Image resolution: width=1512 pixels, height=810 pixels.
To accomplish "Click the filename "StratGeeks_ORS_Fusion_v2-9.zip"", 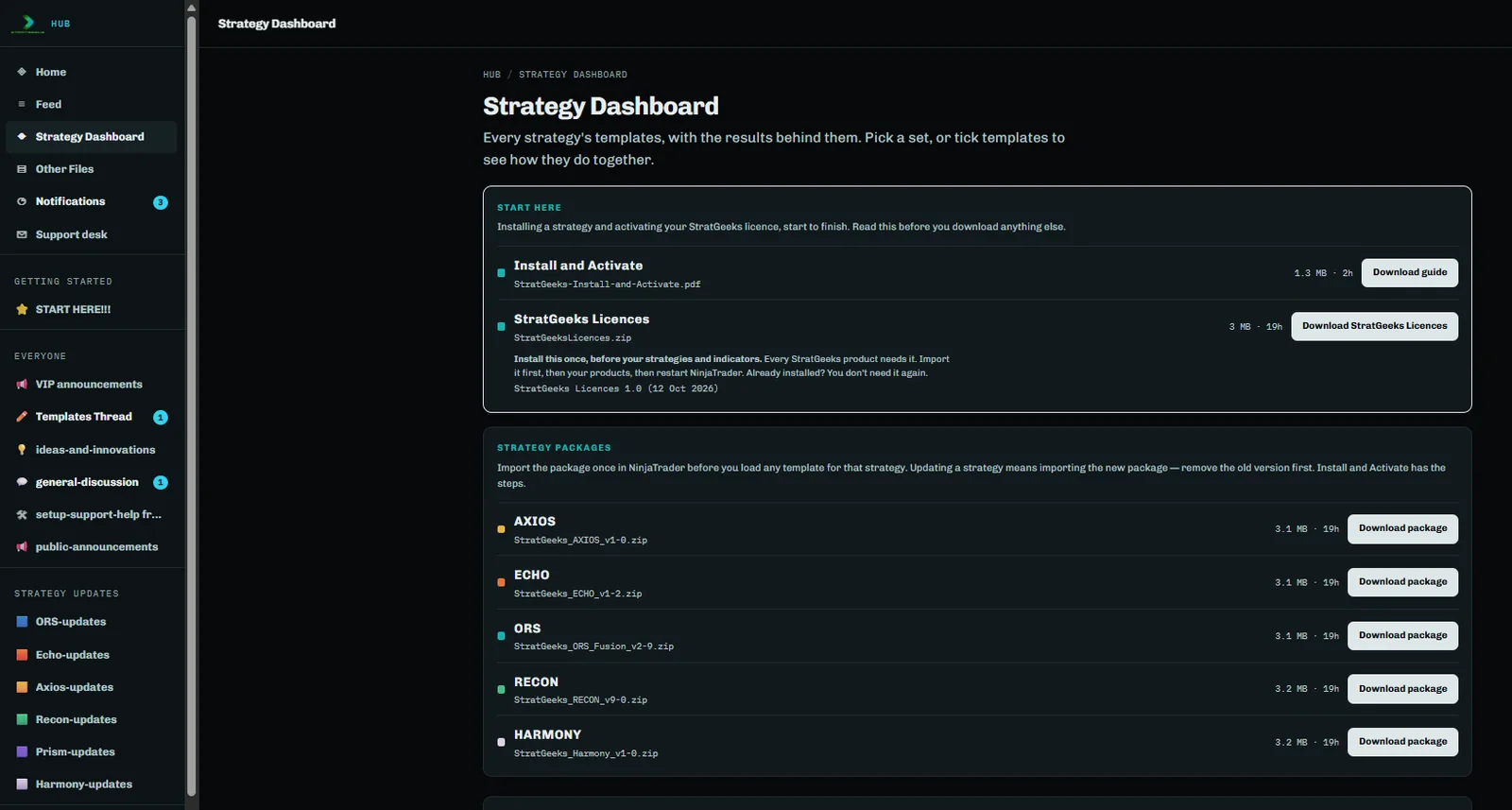I will click(x=593, y=647).
